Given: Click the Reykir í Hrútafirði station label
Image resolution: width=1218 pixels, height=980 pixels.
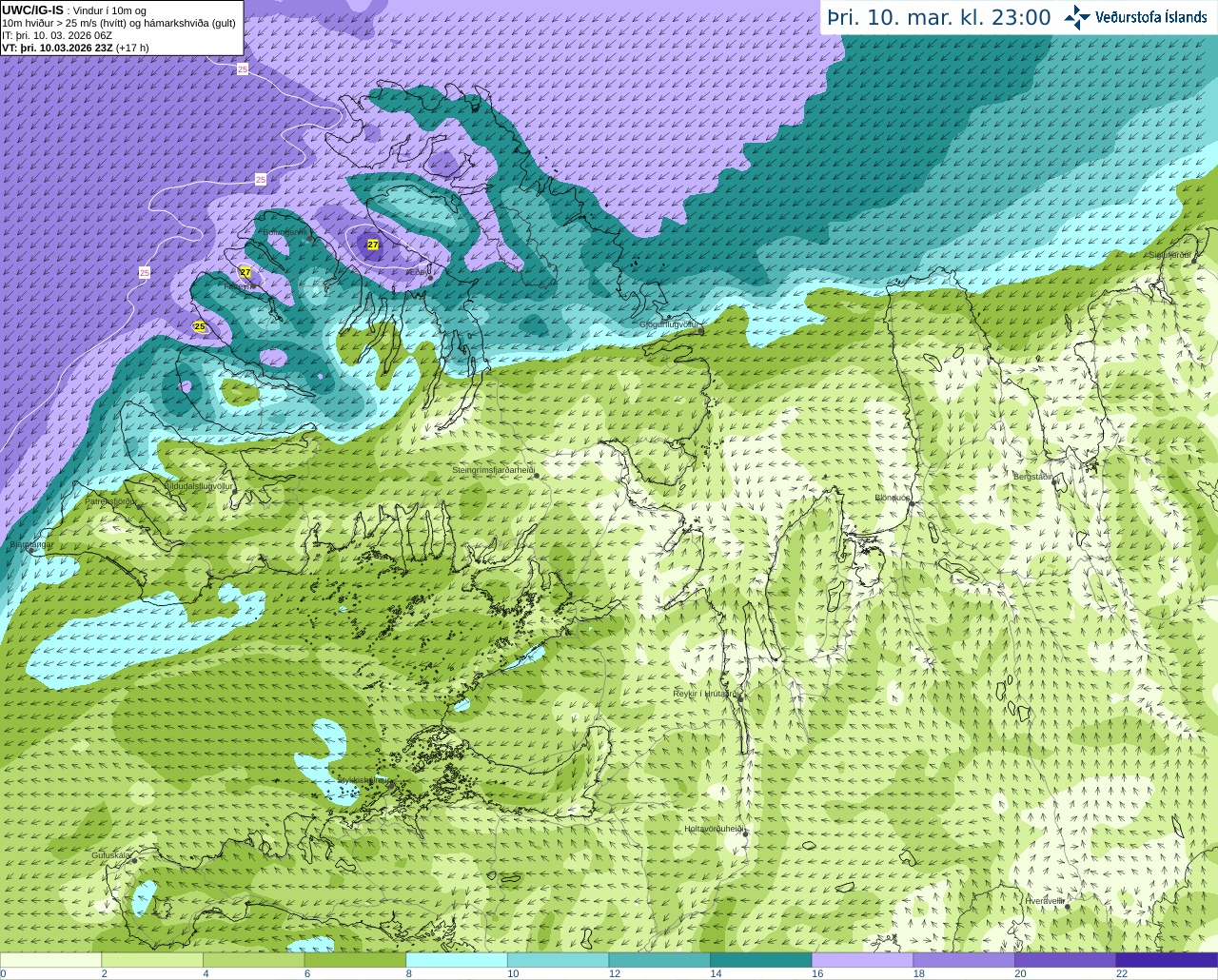Looking at the screenshot, I should pos(707,694).
